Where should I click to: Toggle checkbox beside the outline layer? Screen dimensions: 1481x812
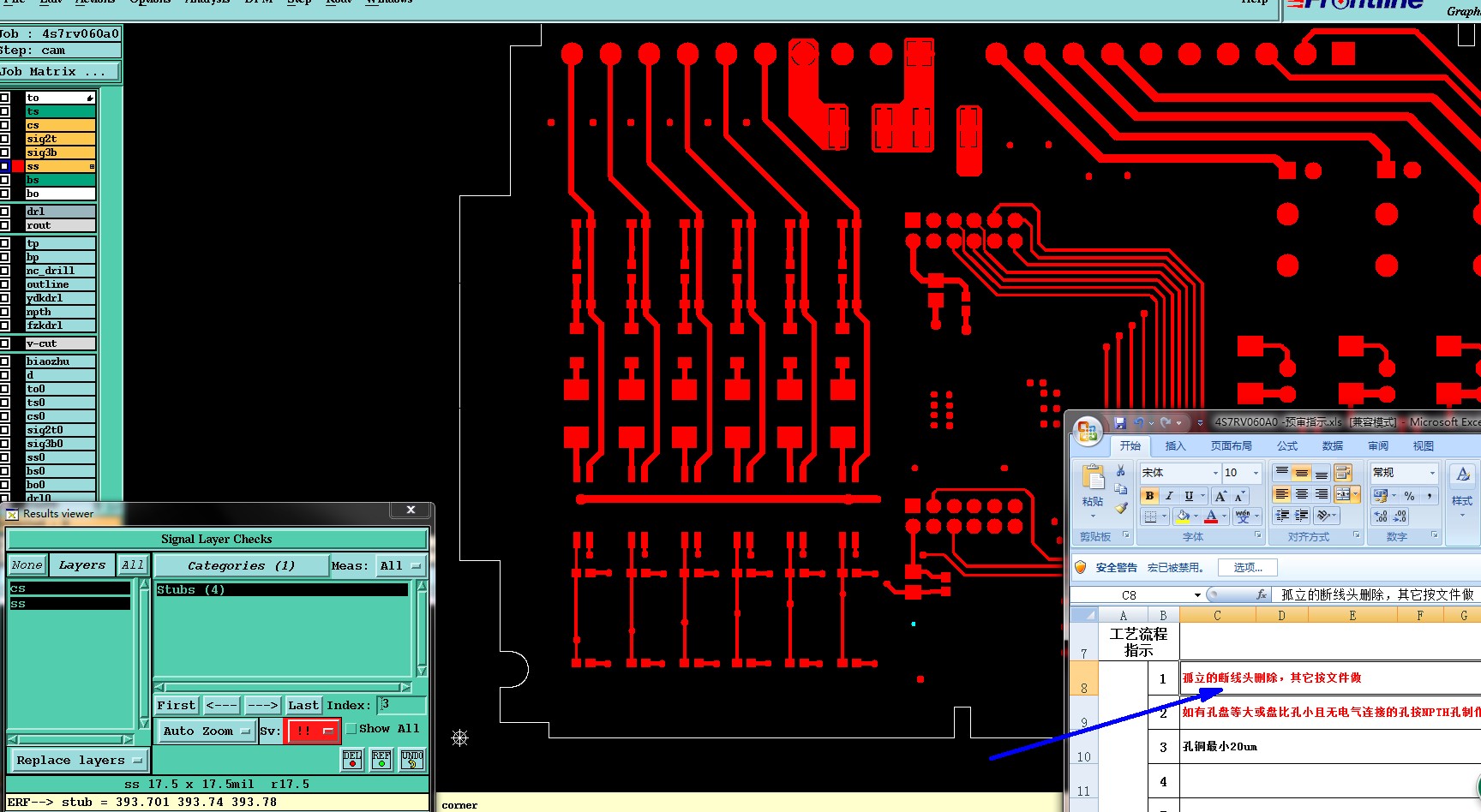tap(4, 284)
